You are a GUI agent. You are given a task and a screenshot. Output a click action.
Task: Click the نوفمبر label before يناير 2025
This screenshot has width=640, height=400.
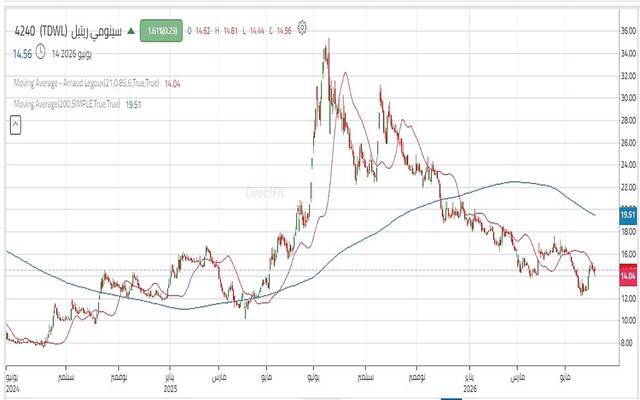pos(119,378)
